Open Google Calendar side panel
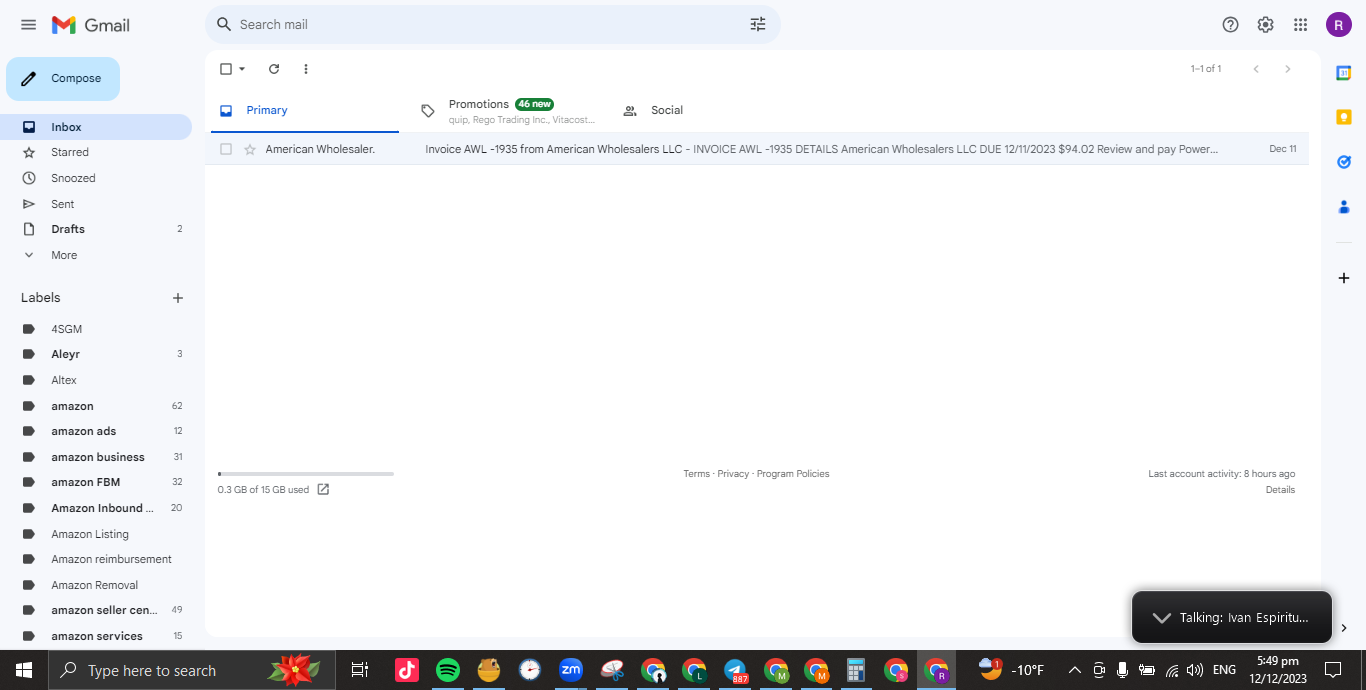Screen dimensions: 1366x690 pyautogui.click(x=1344, y=73)
